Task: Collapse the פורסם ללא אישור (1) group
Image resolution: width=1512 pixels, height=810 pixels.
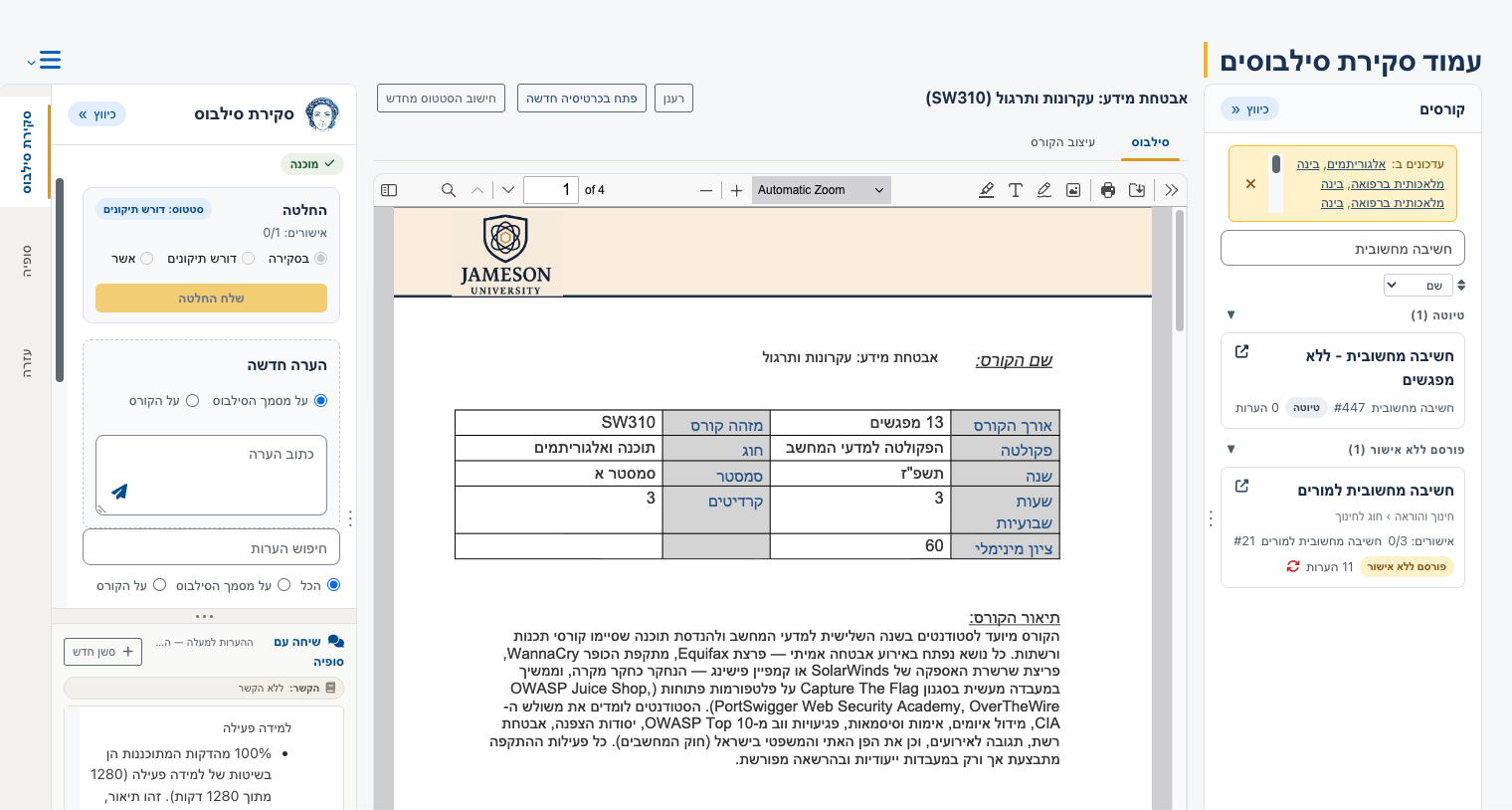Action: [1230, 449]
